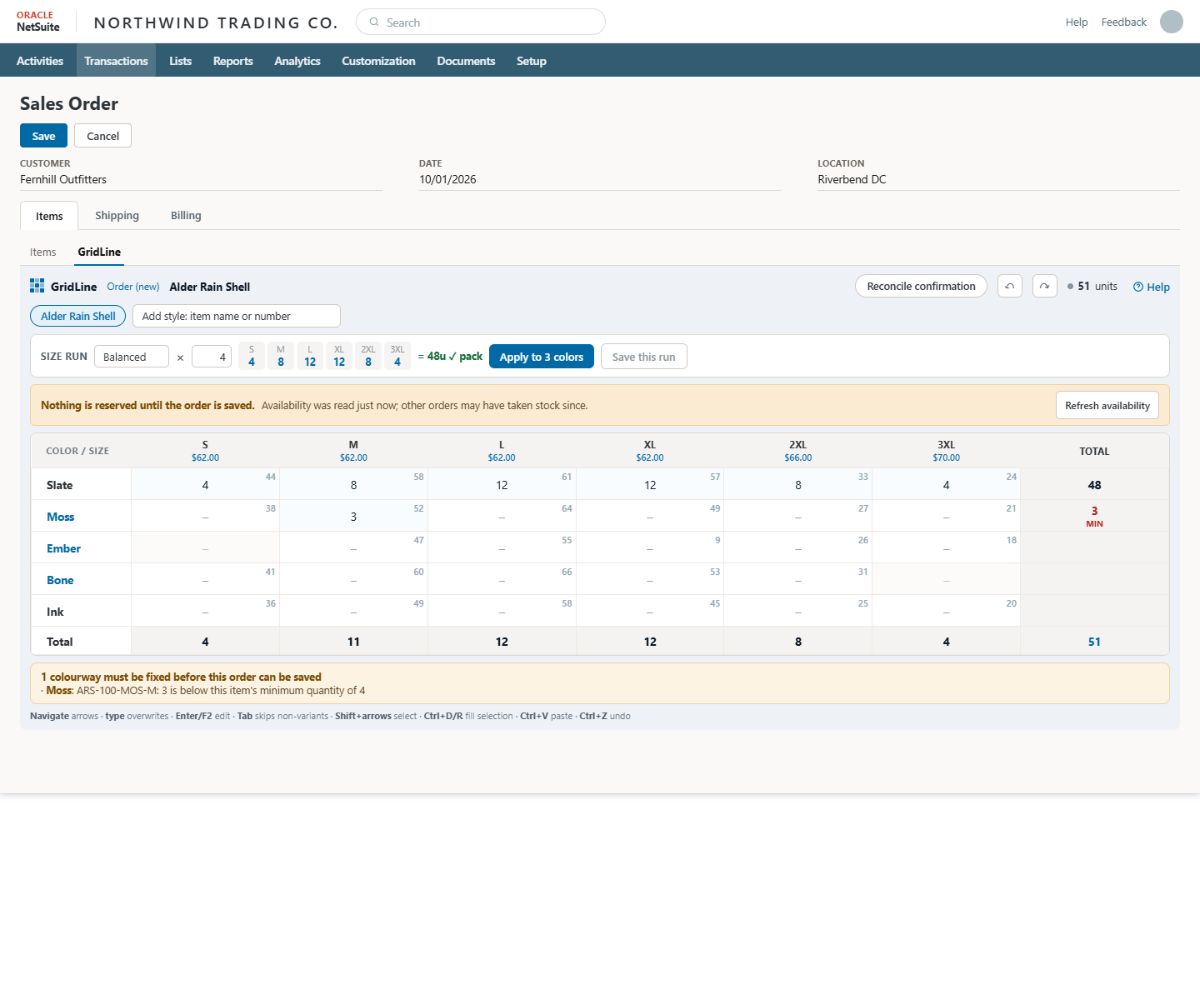Select the Items subtab beside GridLine
This screenshot has height=1000, width=1200.
(43, 252)
